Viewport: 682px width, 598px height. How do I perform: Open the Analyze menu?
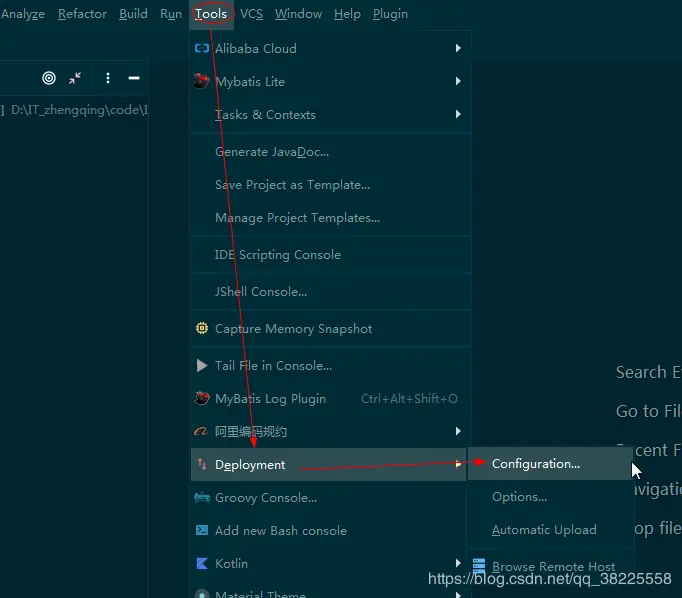[23, 14]
